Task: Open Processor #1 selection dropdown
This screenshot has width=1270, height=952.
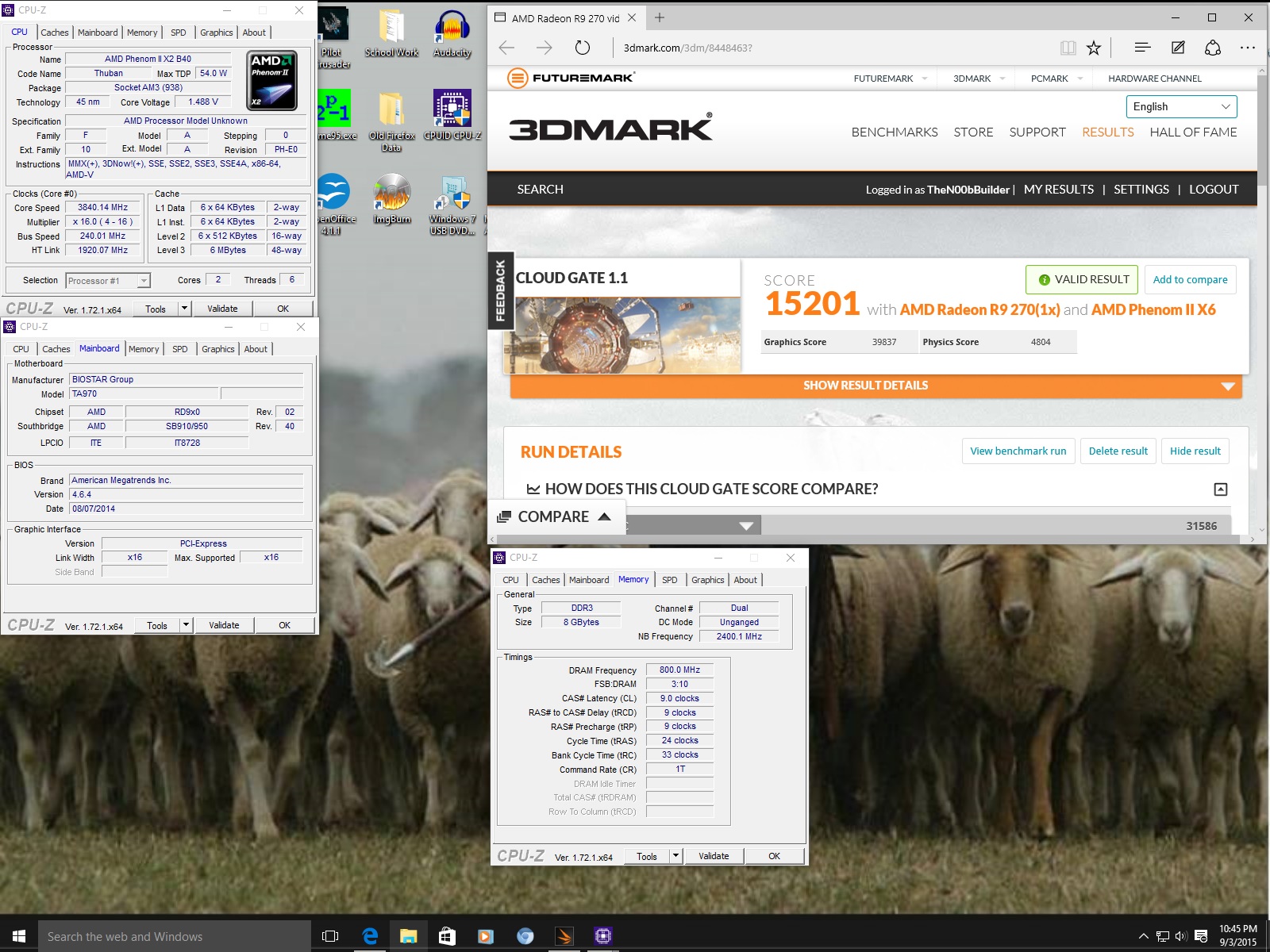Action: [x=109, y=281]
